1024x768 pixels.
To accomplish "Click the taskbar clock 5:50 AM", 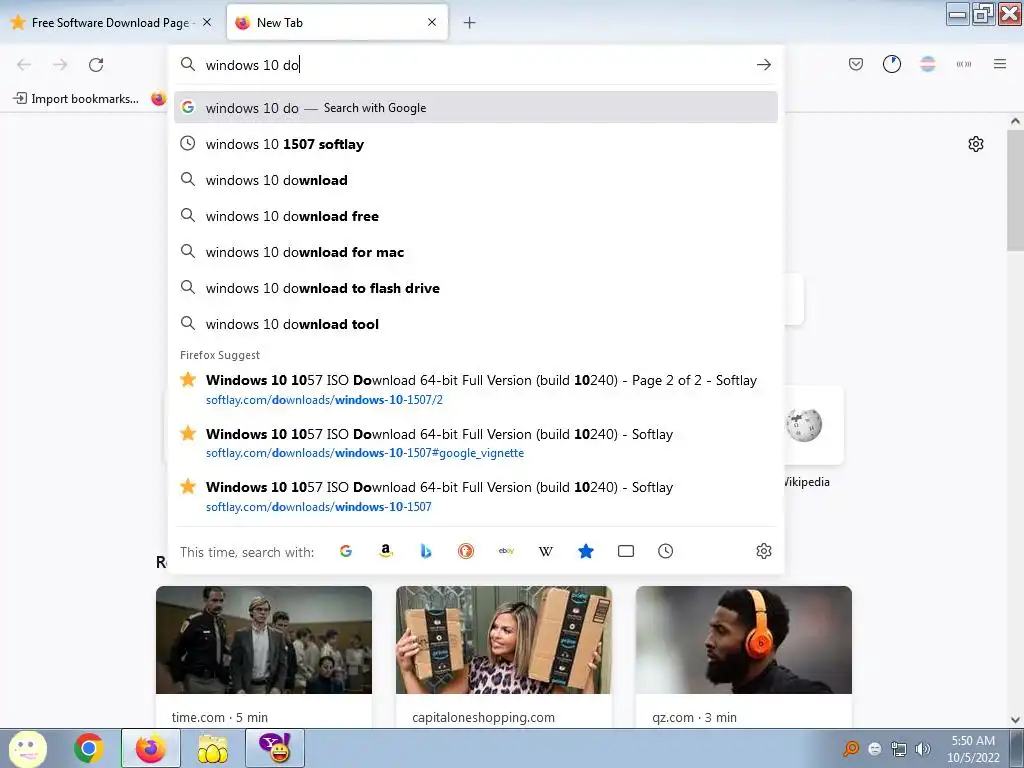I will click(x=973, y=741).
